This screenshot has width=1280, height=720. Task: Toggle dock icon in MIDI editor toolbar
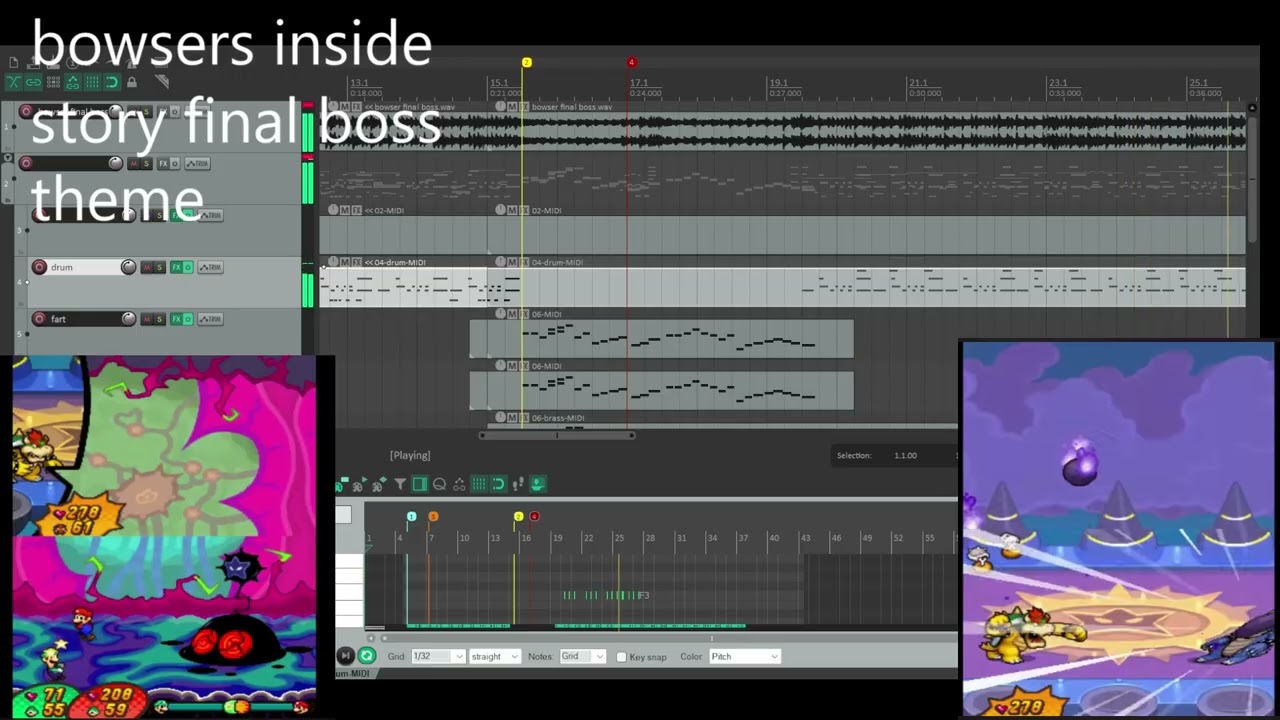click(420, 484)
